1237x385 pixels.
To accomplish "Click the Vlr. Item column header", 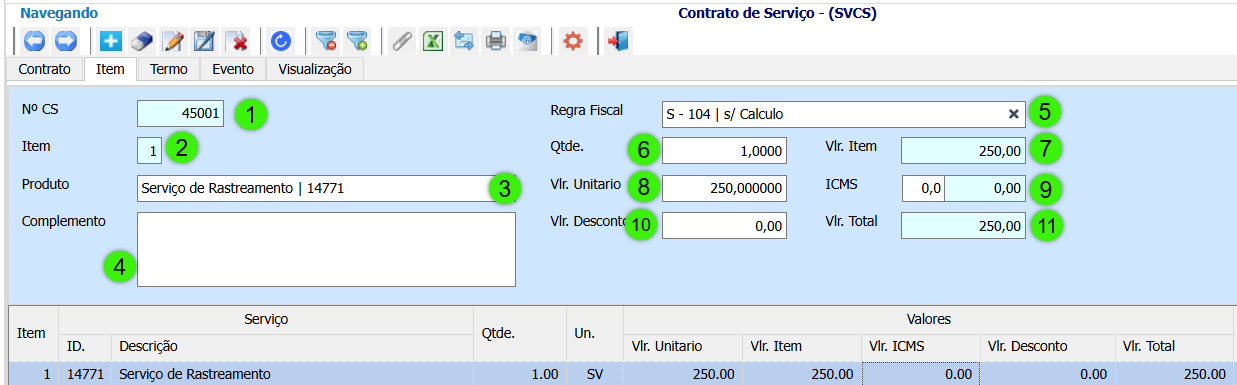I will (802, 346).
